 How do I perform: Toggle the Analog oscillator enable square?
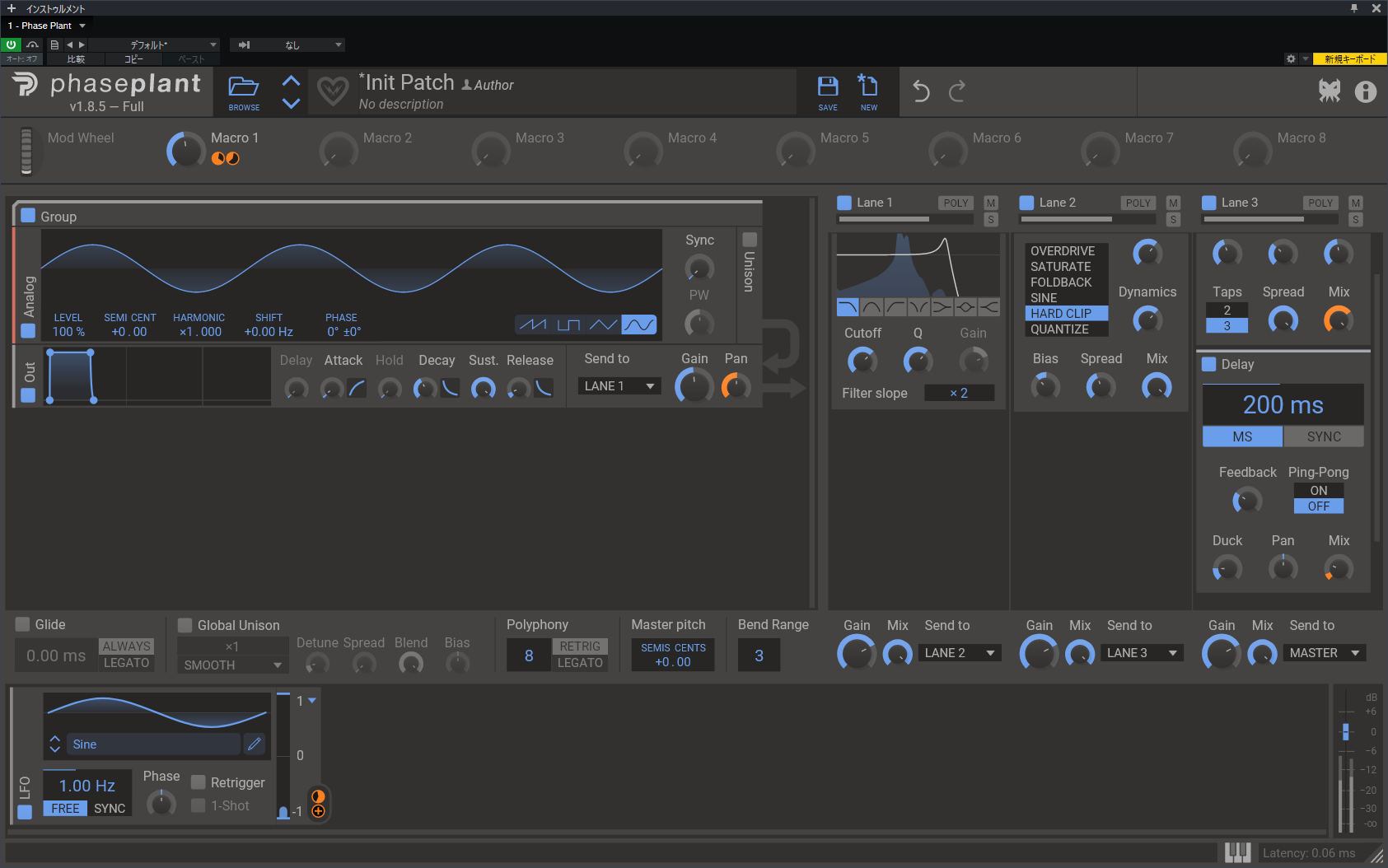28,330
